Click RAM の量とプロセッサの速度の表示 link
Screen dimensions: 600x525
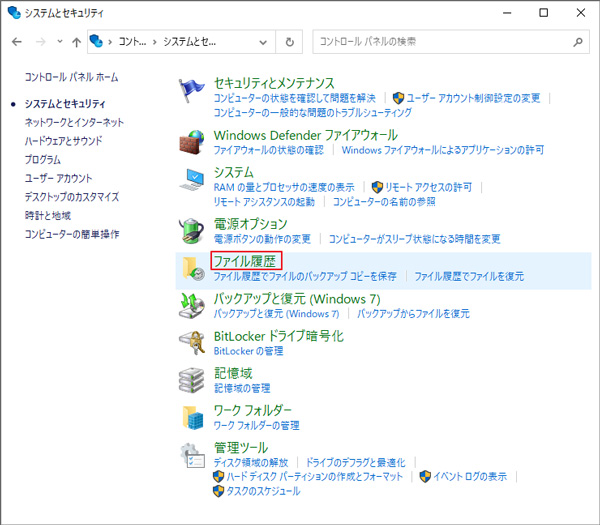[x=284, y=187]
